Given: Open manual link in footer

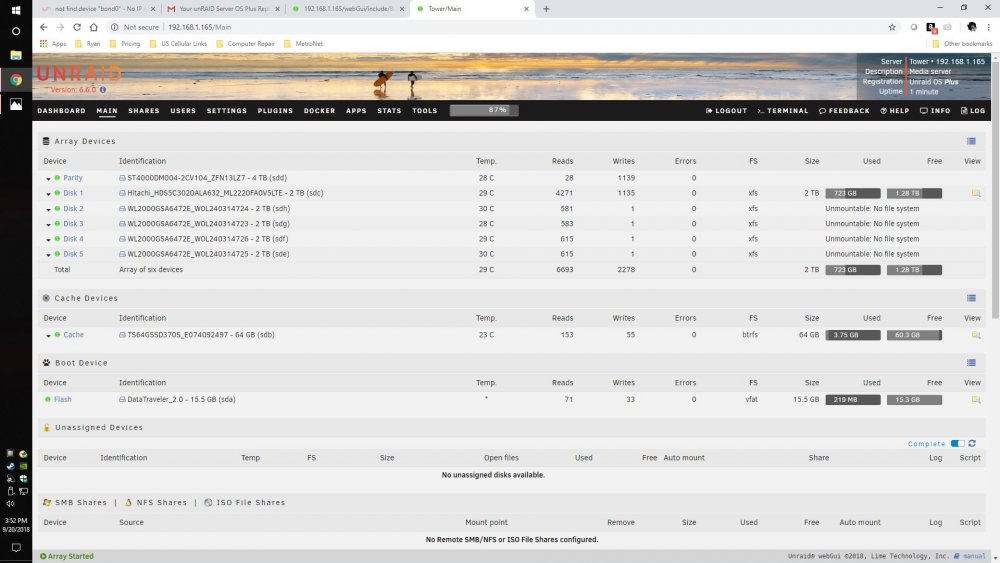Looking at the screenshot, I should [x=974, y=556].
